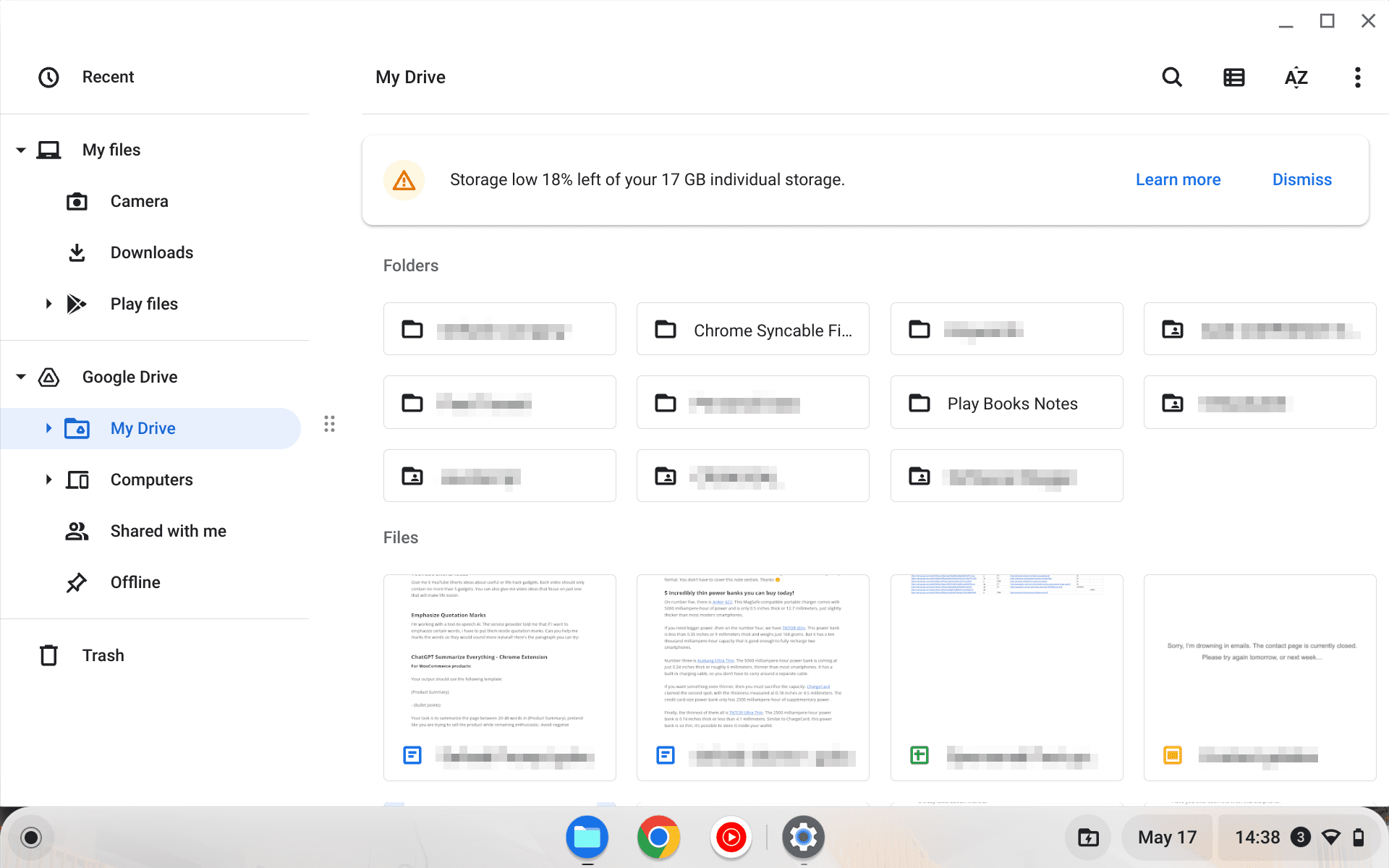Image resolution: width=1389 pixels, height=868 pixels.
Task: Expand the Play files section
Action: click(48, 303)
